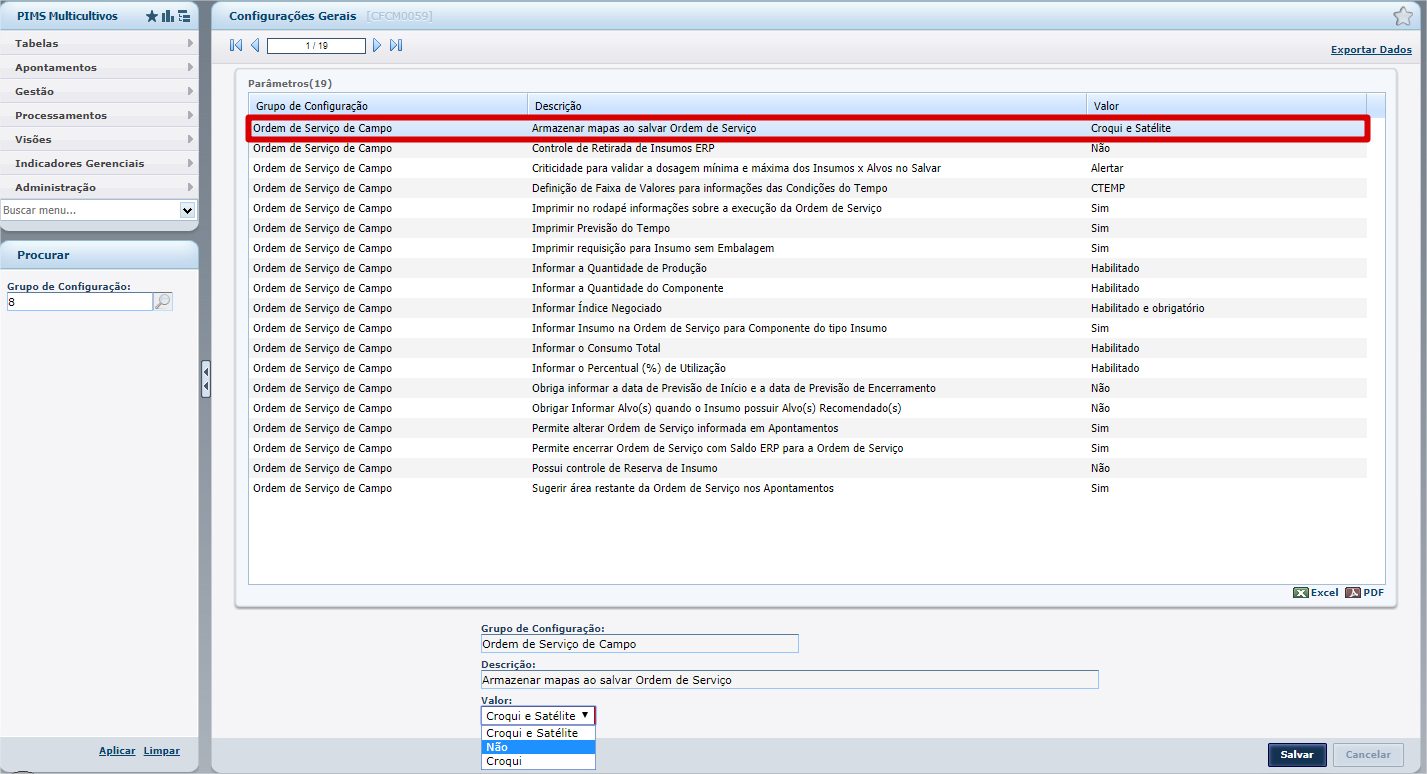The width and height of the screenshot is (1427, 774).
Task: Click Grupo de Configuração detail field
Action: pos(639,644)
